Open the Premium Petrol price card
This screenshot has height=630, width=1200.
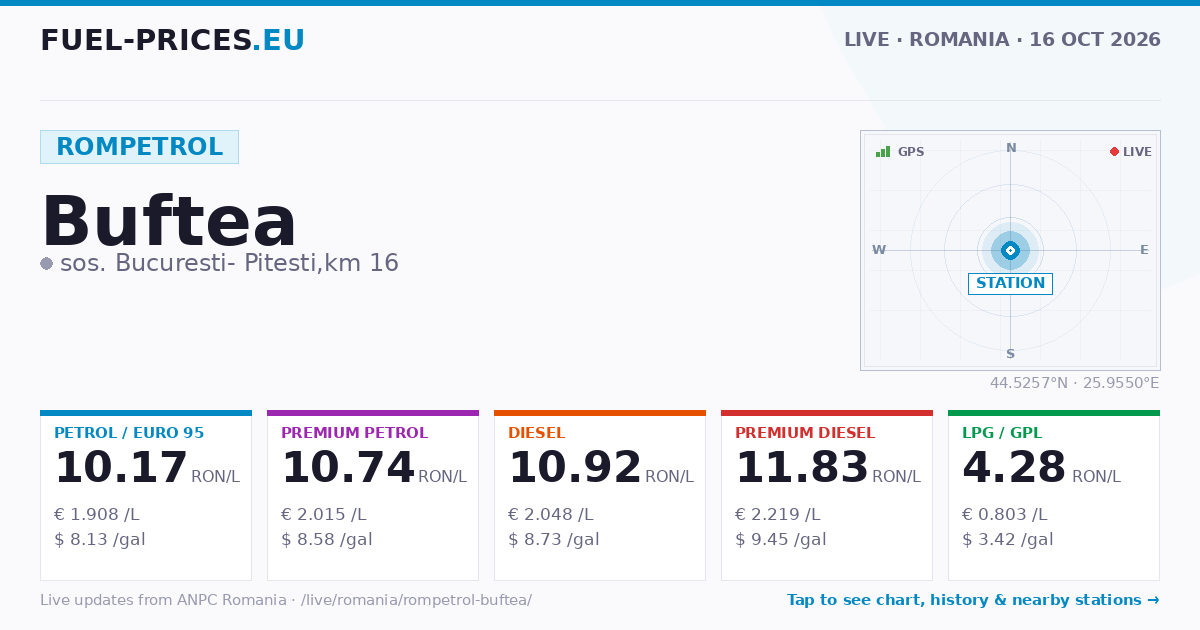pos(373,495)
